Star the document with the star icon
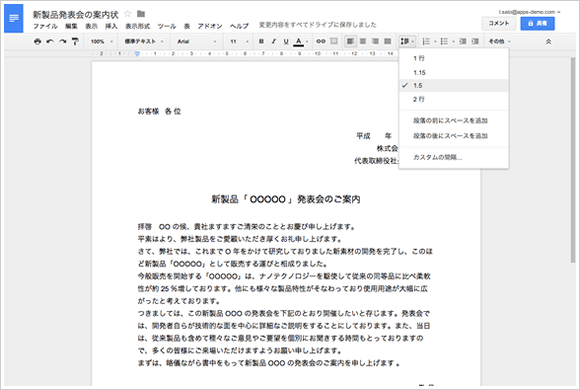 pos(128,14)
